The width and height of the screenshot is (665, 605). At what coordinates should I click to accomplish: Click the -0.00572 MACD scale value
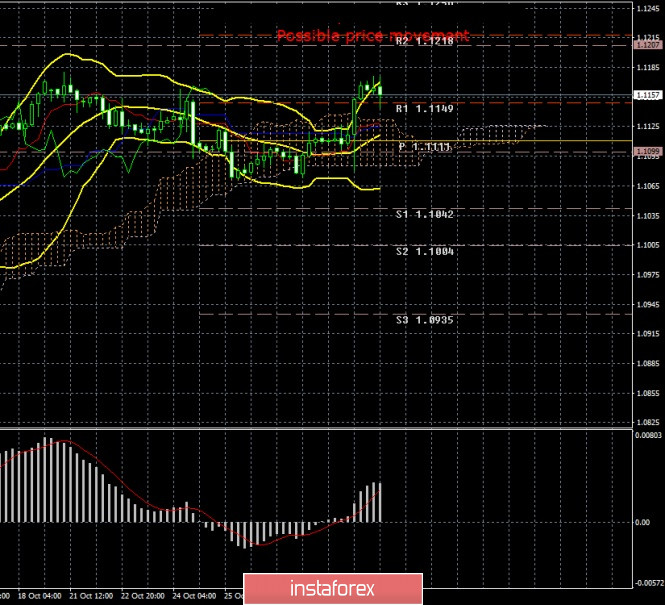(x=648, y=583)
